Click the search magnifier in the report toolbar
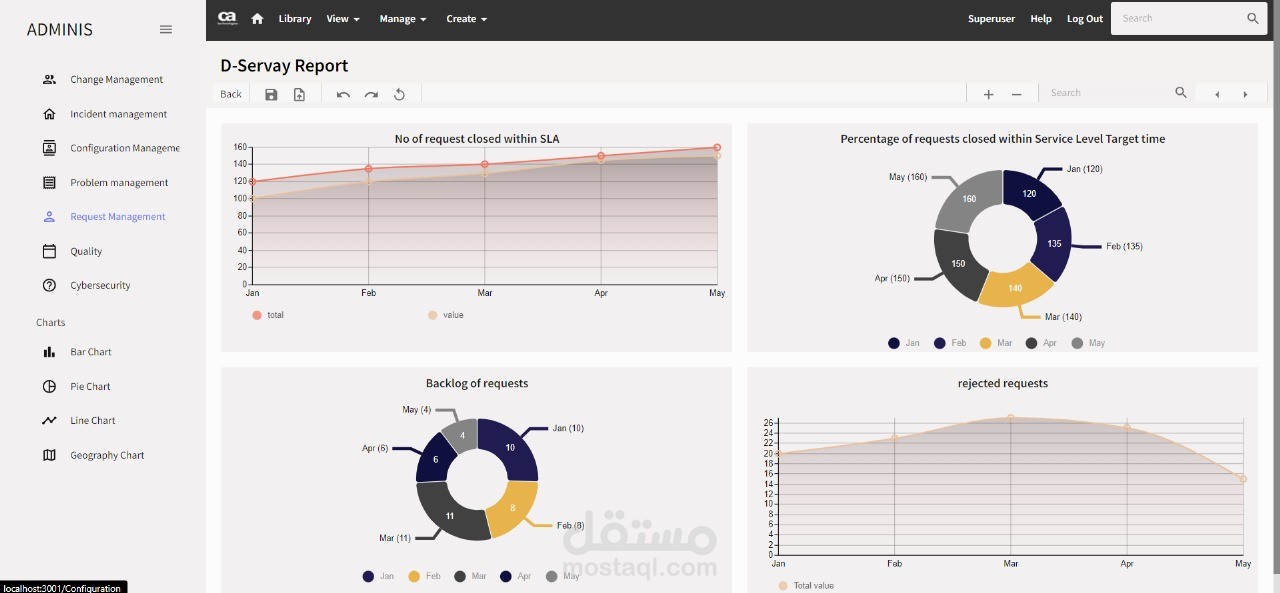Viewport: 1280px width, 593px height. [x=1180, y=92]
